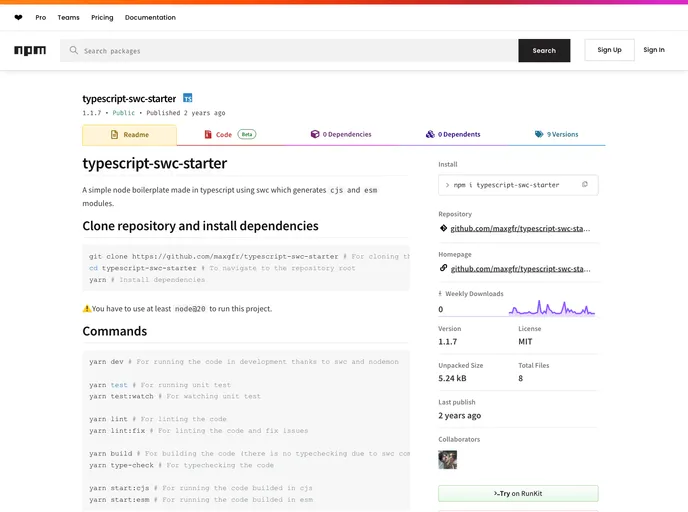Click the 'yarn lint:fix' command line
Screen dimensions: 688x512
198,430
